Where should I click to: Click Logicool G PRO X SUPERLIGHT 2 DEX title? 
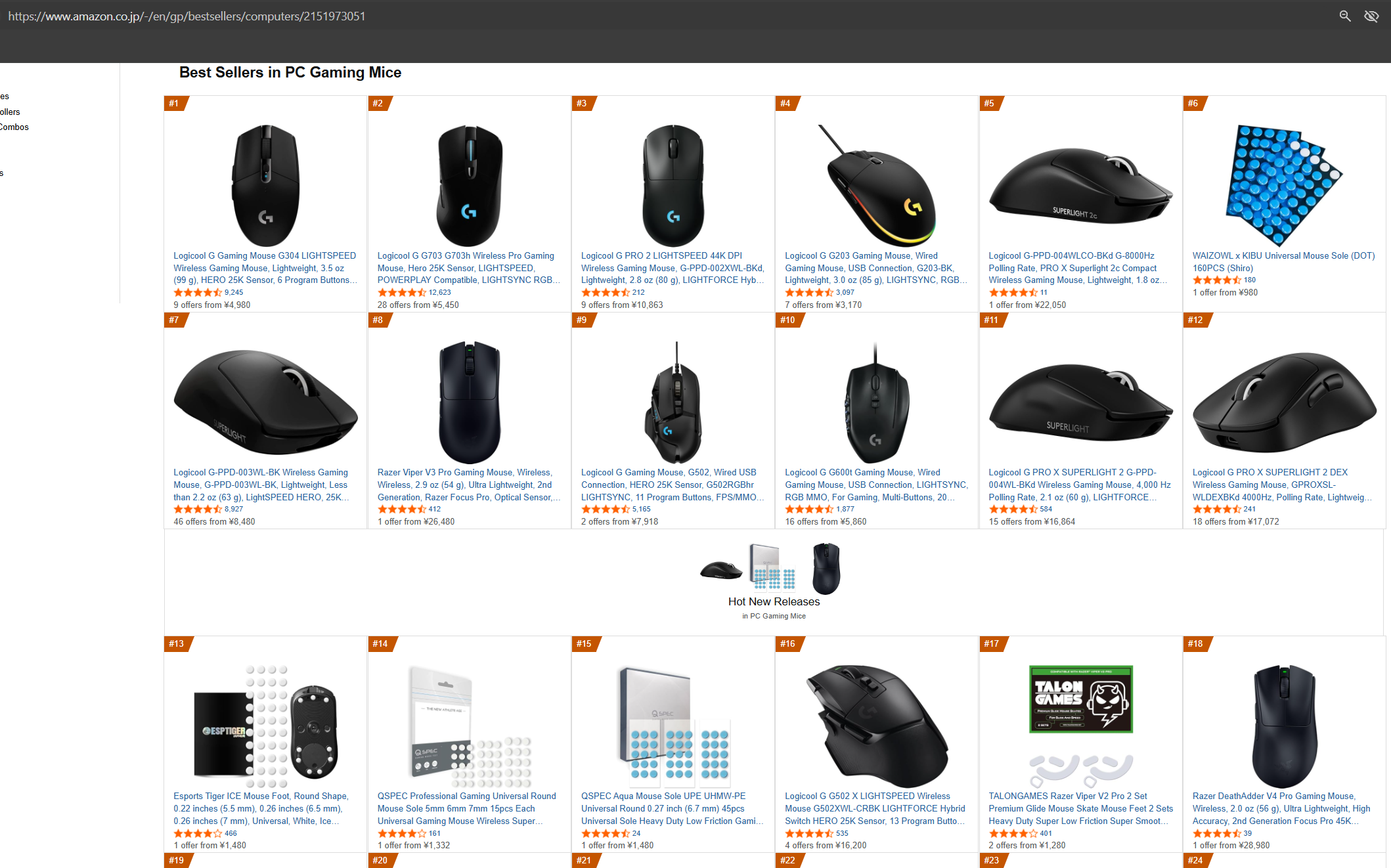tap(1281, 485)
